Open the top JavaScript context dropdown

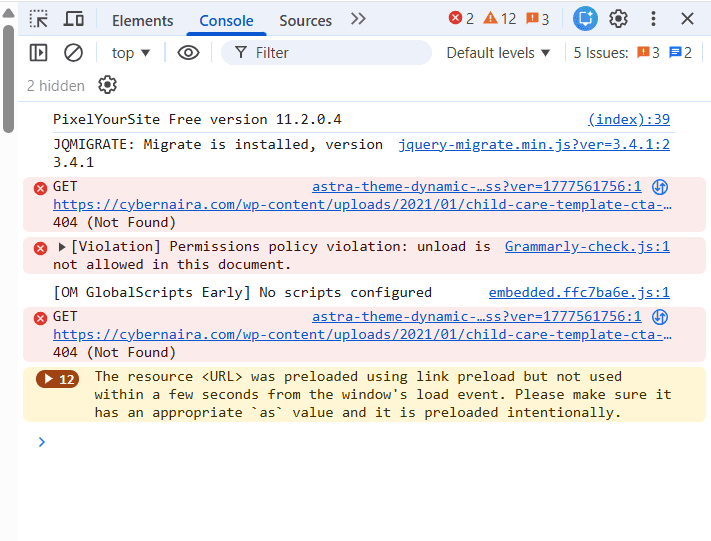[131, 53]
